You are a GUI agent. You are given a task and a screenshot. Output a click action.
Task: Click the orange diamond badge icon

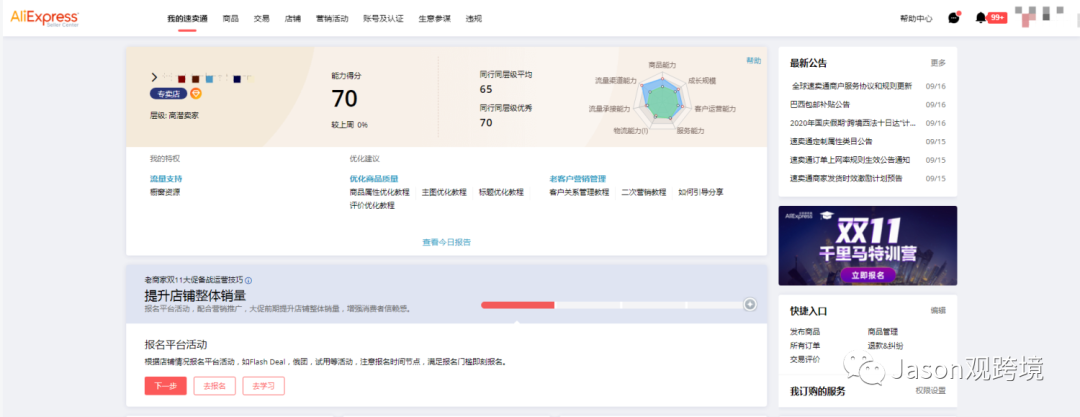coord(196,94)
